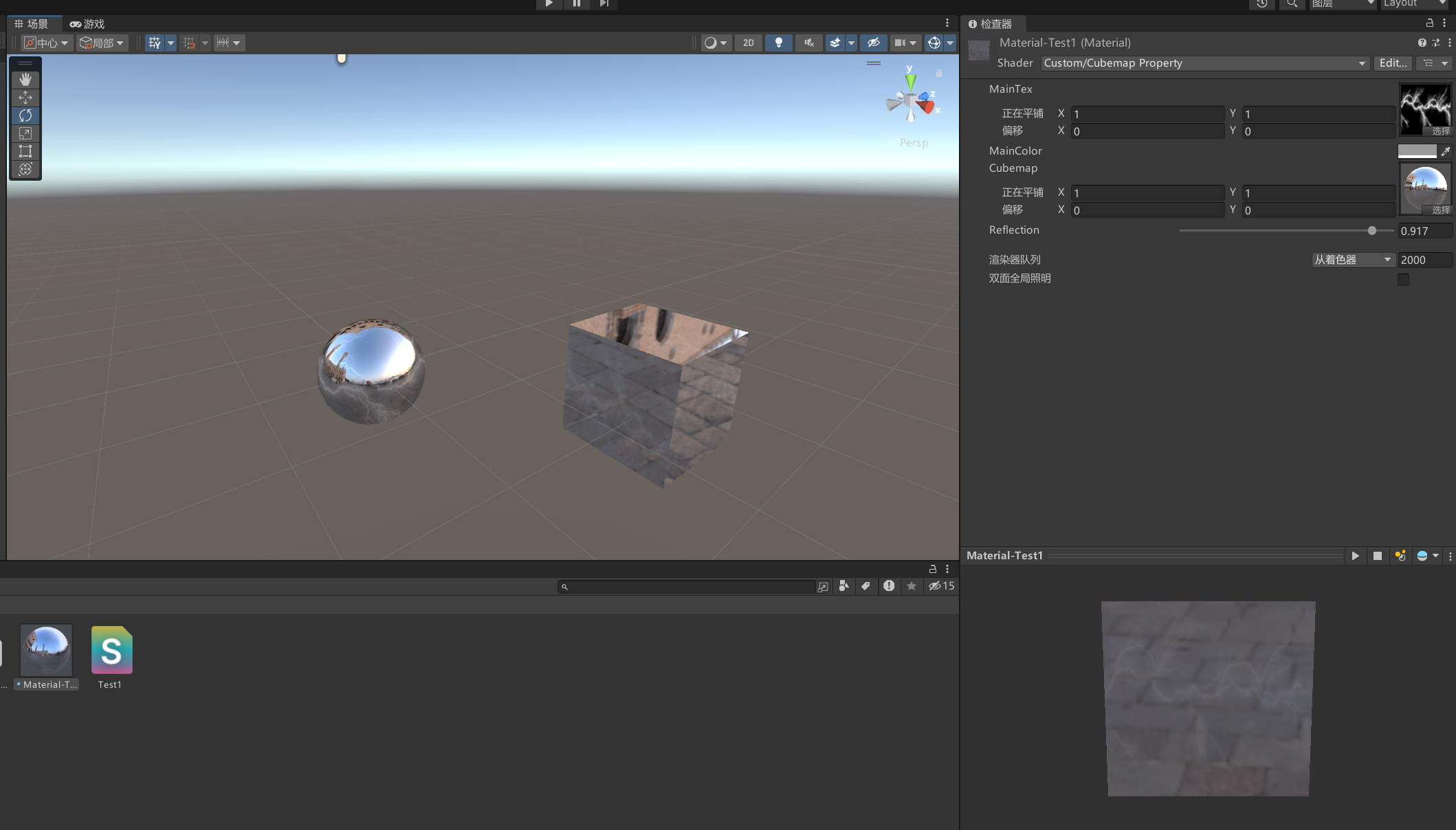1456x830 pixels.
Task: Open the Shader Custom/Cubemap Property dropdown
Action: click(1205, 63)
